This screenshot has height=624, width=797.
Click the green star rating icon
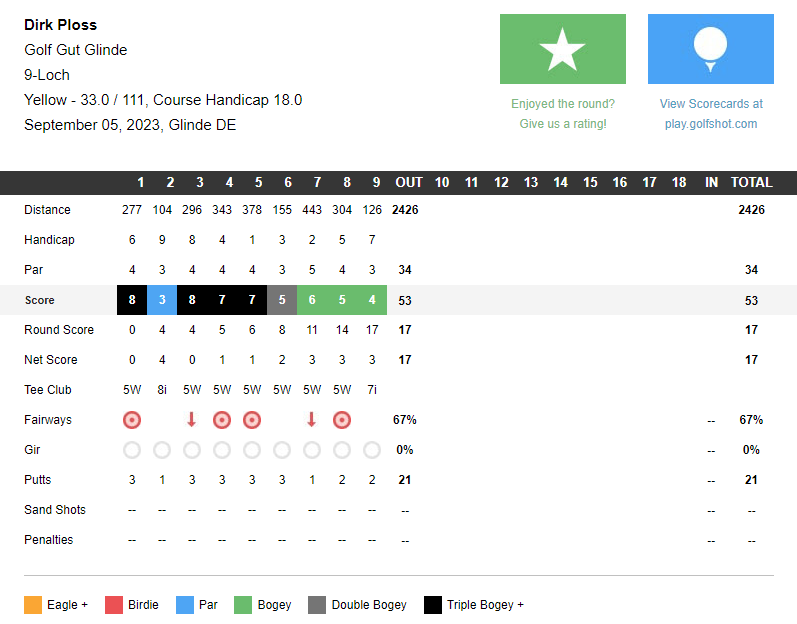[563, 49]
